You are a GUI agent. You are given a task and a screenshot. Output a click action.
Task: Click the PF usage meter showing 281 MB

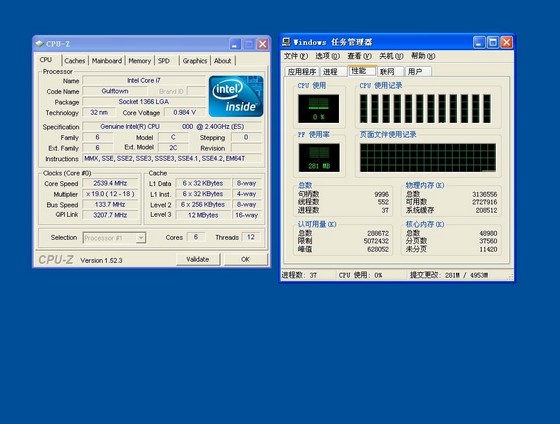(319, 158)
